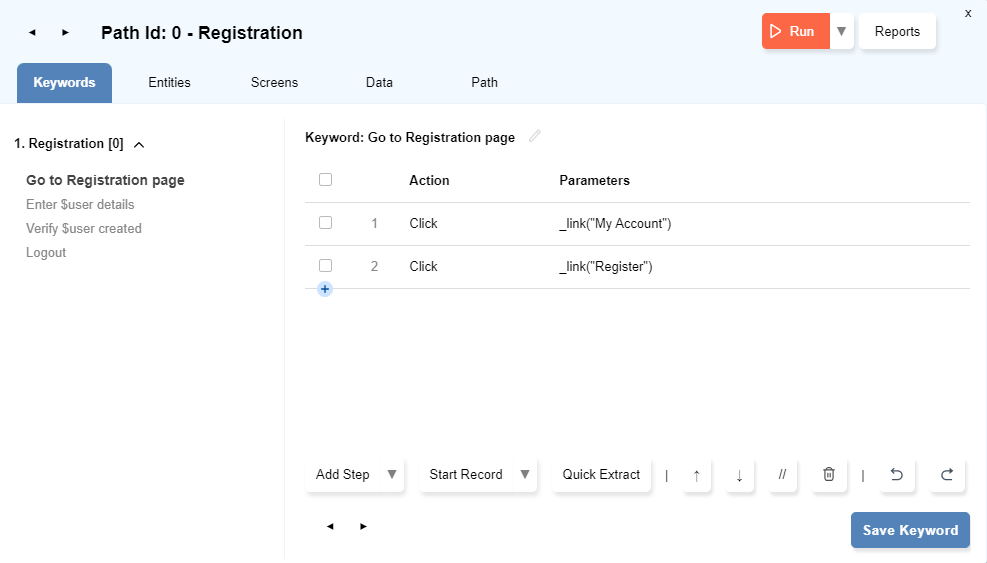
Task: Move selected step down with down arrow
Action: click(x=739, y=475)
